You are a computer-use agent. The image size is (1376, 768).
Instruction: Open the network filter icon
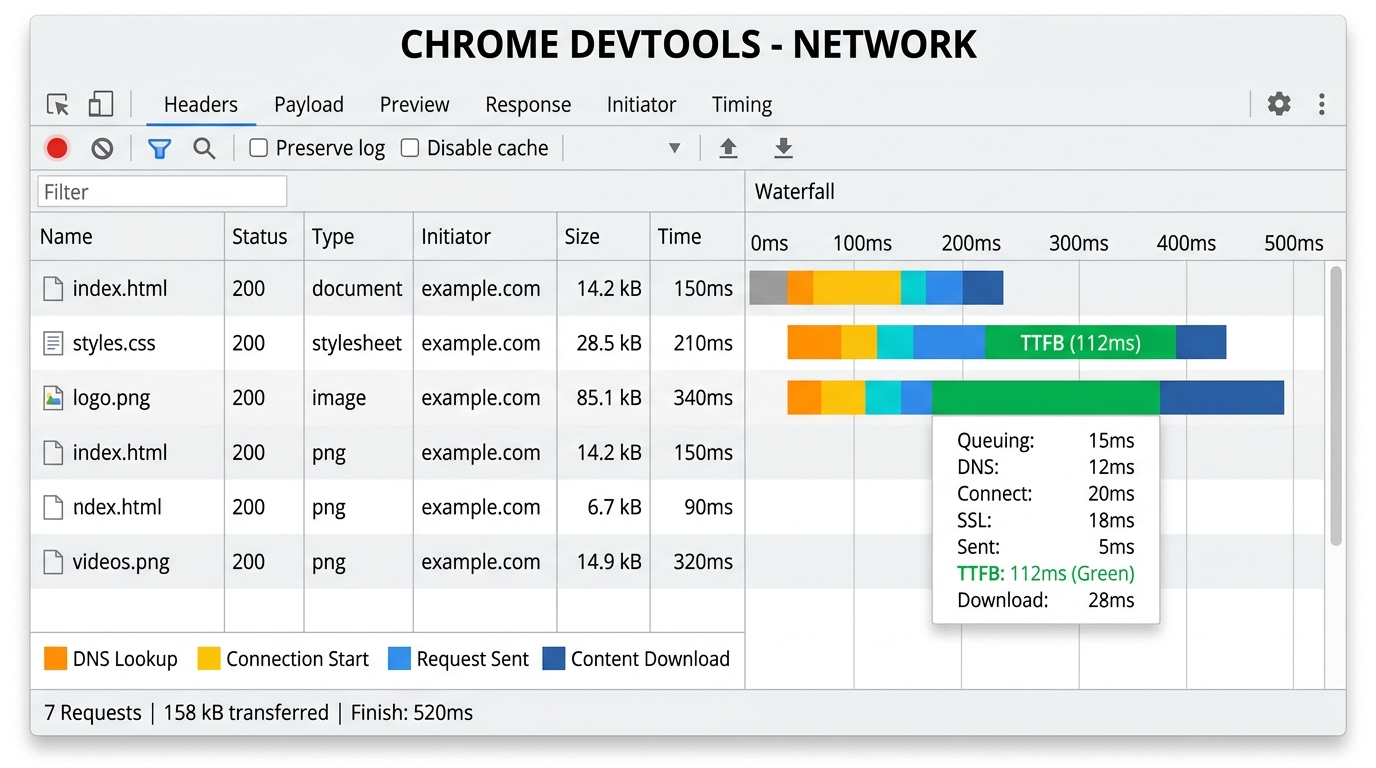159,147
